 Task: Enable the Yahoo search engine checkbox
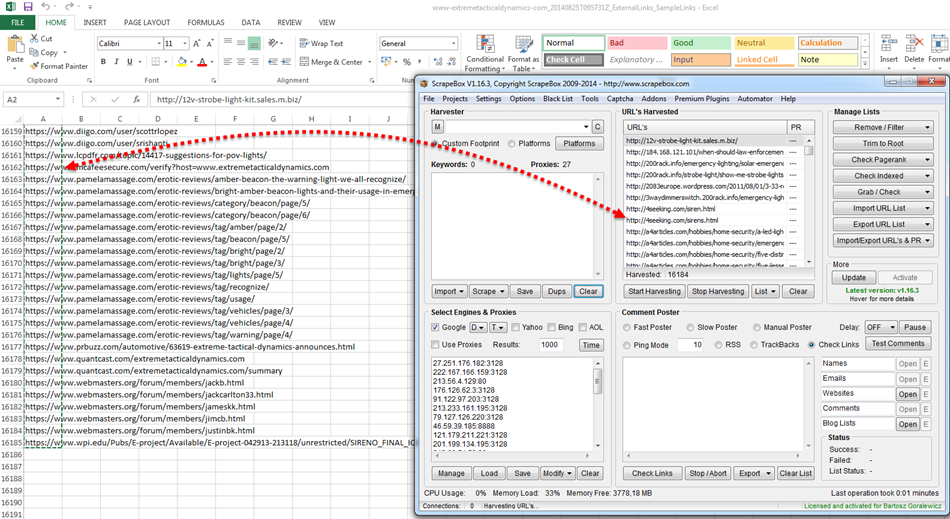pos(515,327)
